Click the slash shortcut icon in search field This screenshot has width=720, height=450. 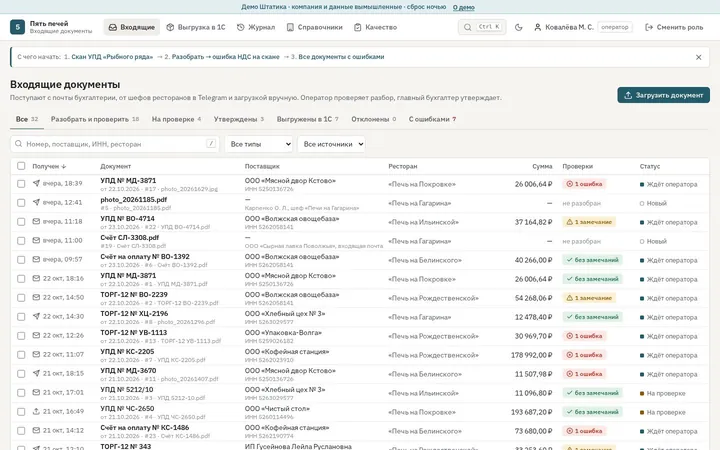[211, 144]
